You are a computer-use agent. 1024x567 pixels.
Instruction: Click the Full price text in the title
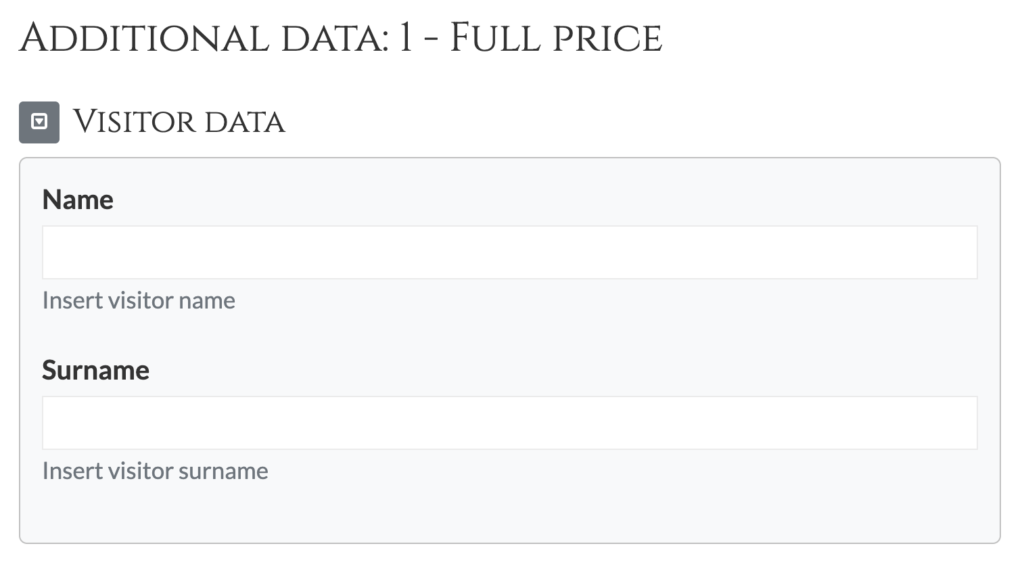click(x=556, y=39)
